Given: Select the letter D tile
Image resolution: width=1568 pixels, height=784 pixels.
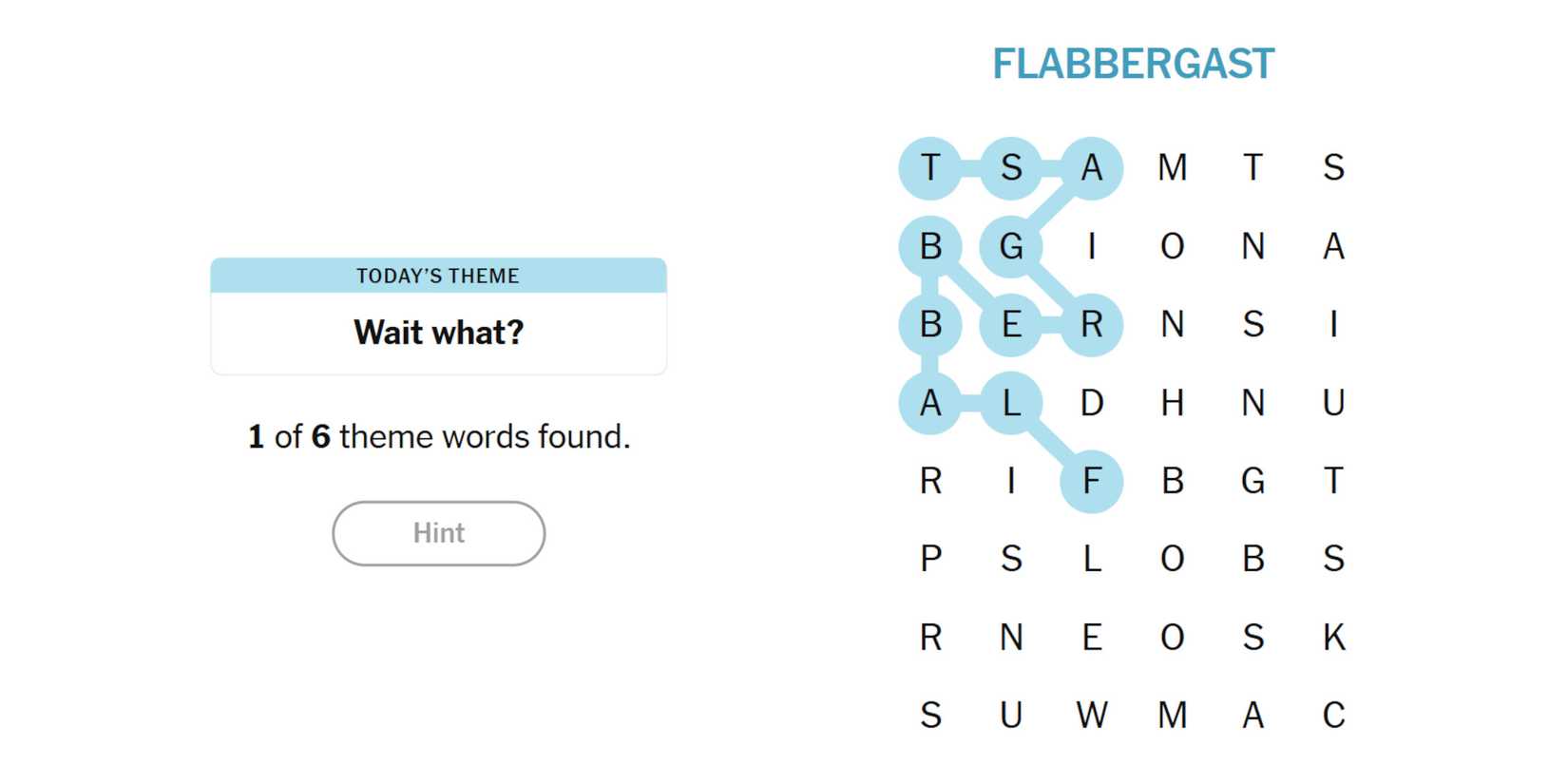Looking at the screenshot, I should pos(1092,403).
